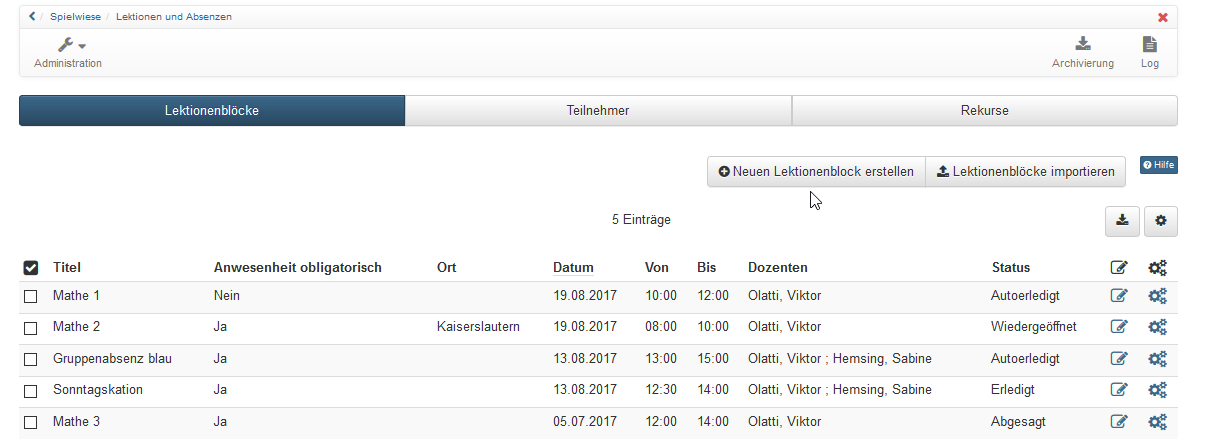Screen dimensions: 1225x442
Task: Open table settings gear menu
Action: 1161,221
